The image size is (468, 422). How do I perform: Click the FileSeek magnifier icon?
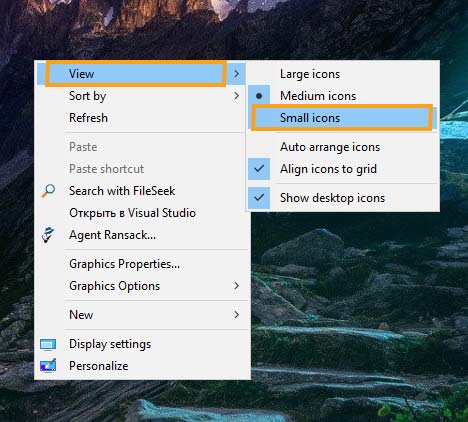click(48, 191)
